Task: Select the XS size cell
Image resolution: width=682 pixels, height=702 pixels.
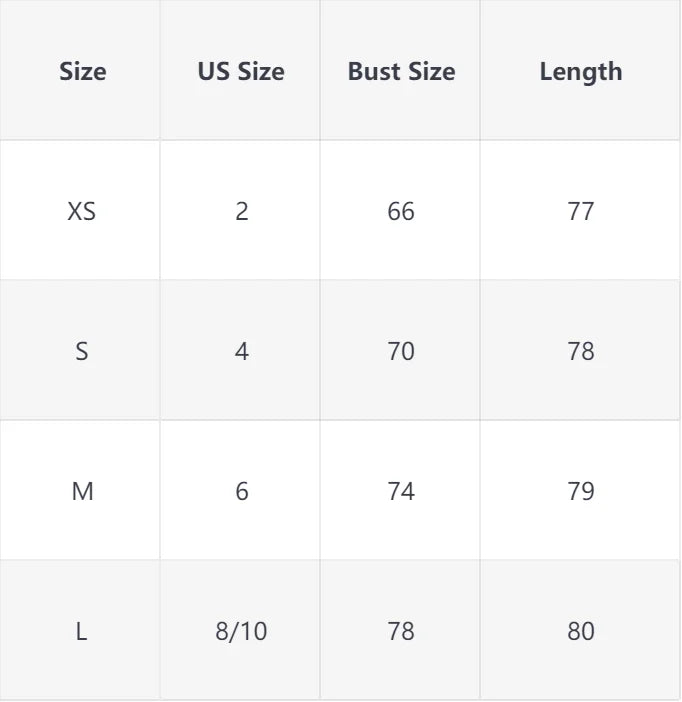Action: click(82, 212)
